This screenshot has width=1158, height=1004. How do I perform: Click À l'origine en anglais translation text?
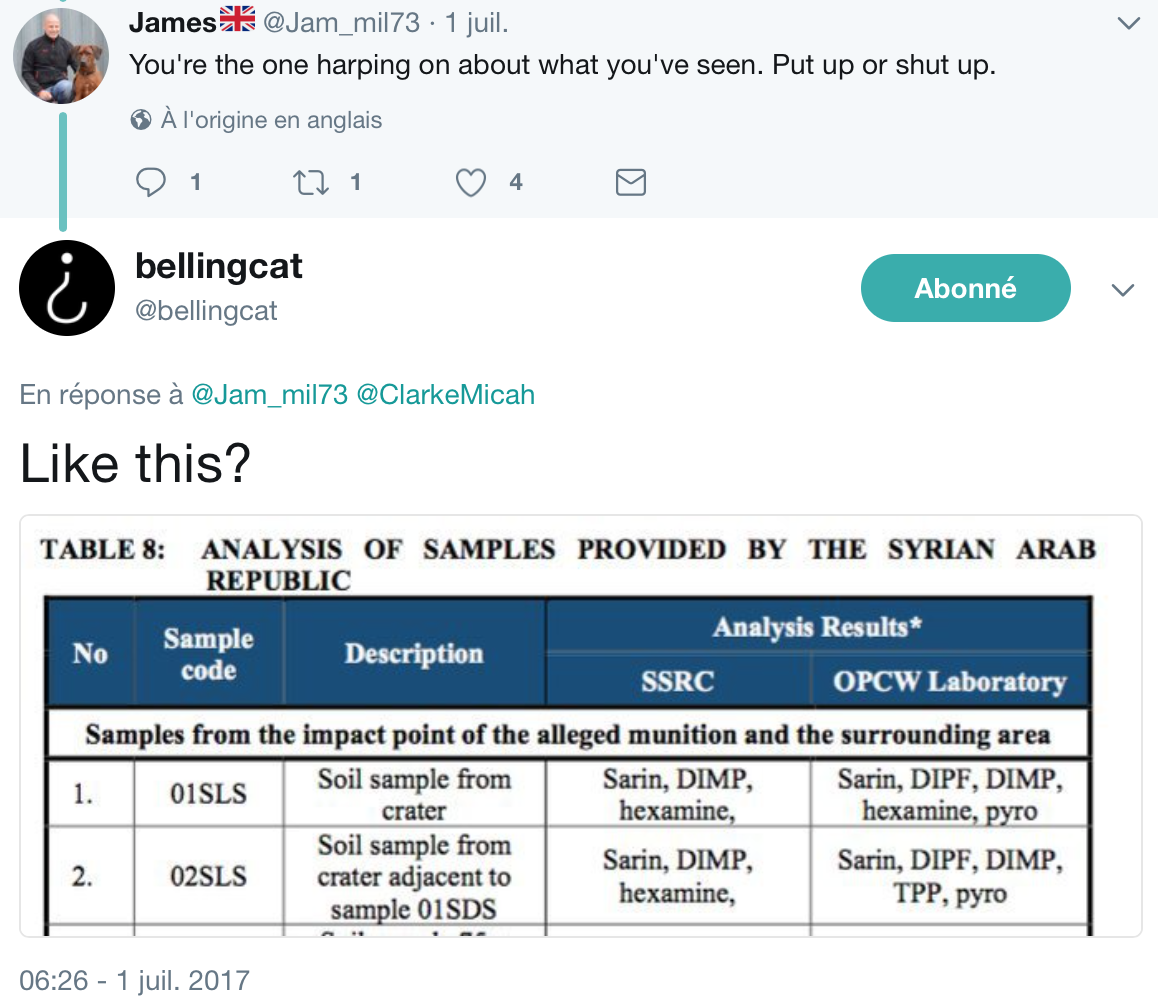click(x=271, y=120)
